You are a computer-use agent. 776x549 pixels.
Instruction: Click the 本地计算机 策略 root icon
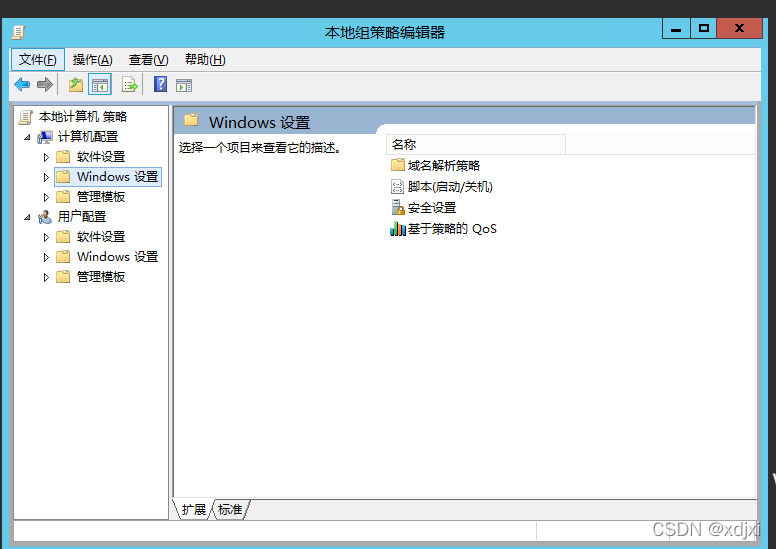(x=25, y=117)
